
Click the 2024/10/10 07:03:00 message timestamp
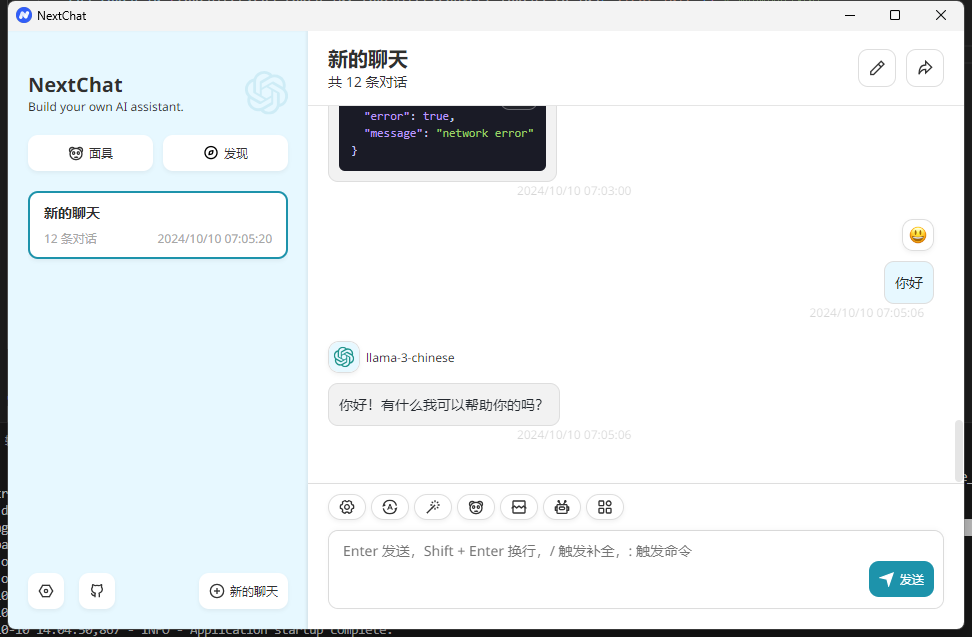click(x=574, y=191)
